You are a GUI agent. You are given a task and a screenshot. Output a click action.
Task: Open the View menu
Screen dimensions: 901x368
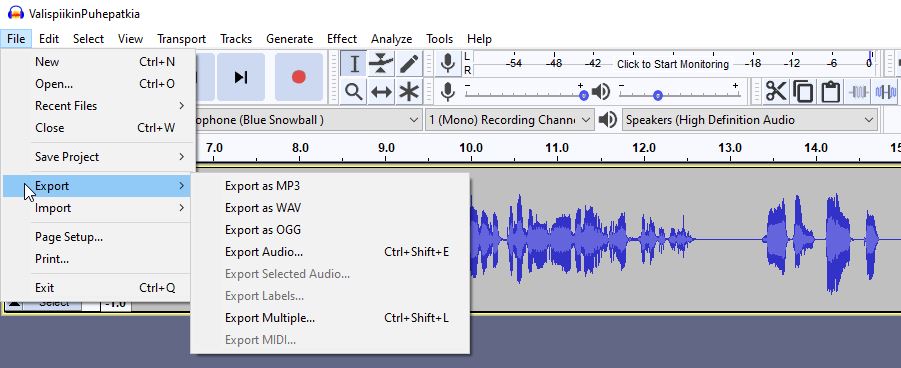(130, 39)
